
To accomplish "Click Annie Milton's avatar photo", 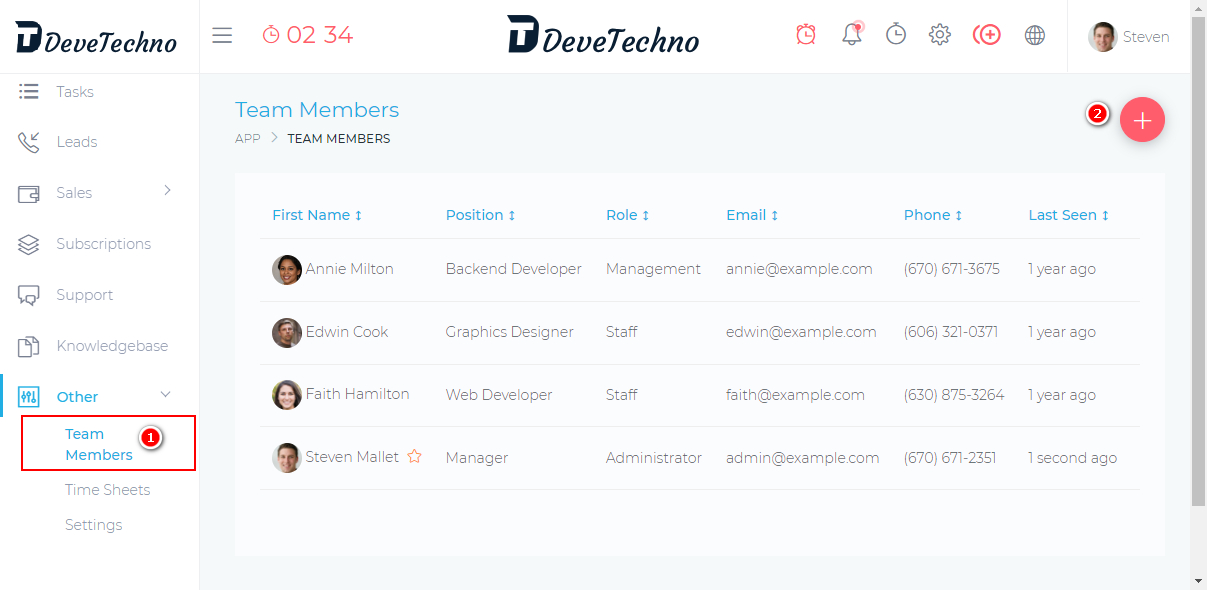I will pos(287,270).
